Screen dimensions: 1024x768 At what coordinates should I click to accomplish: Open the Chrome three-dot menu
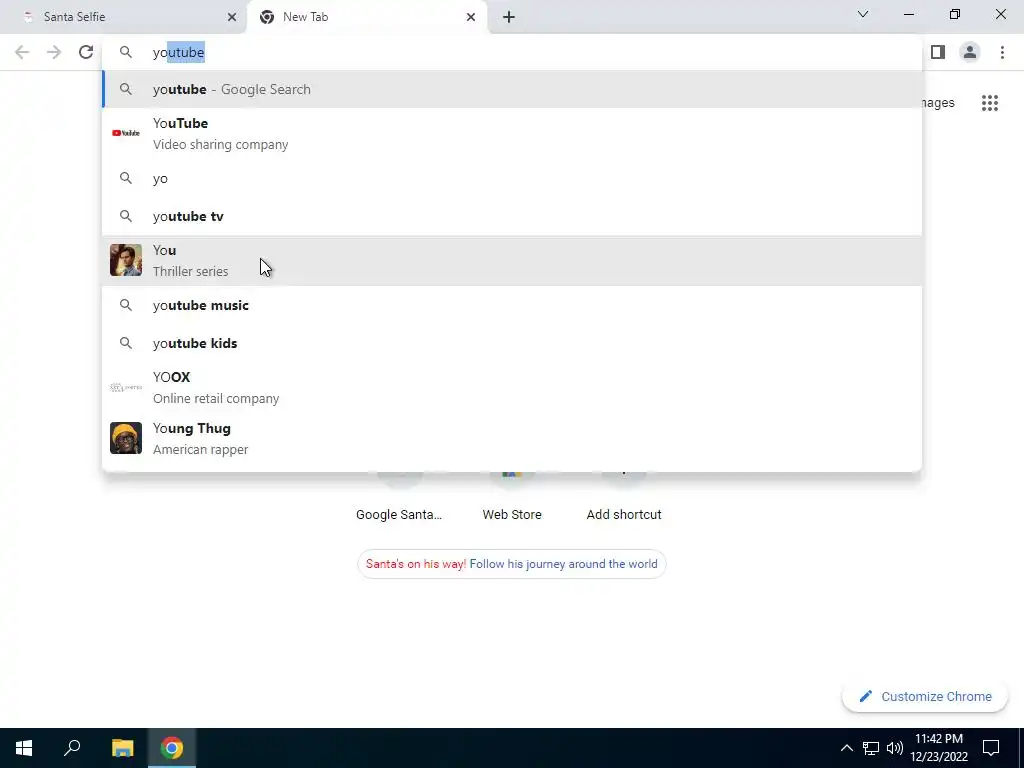(1002, 52)
